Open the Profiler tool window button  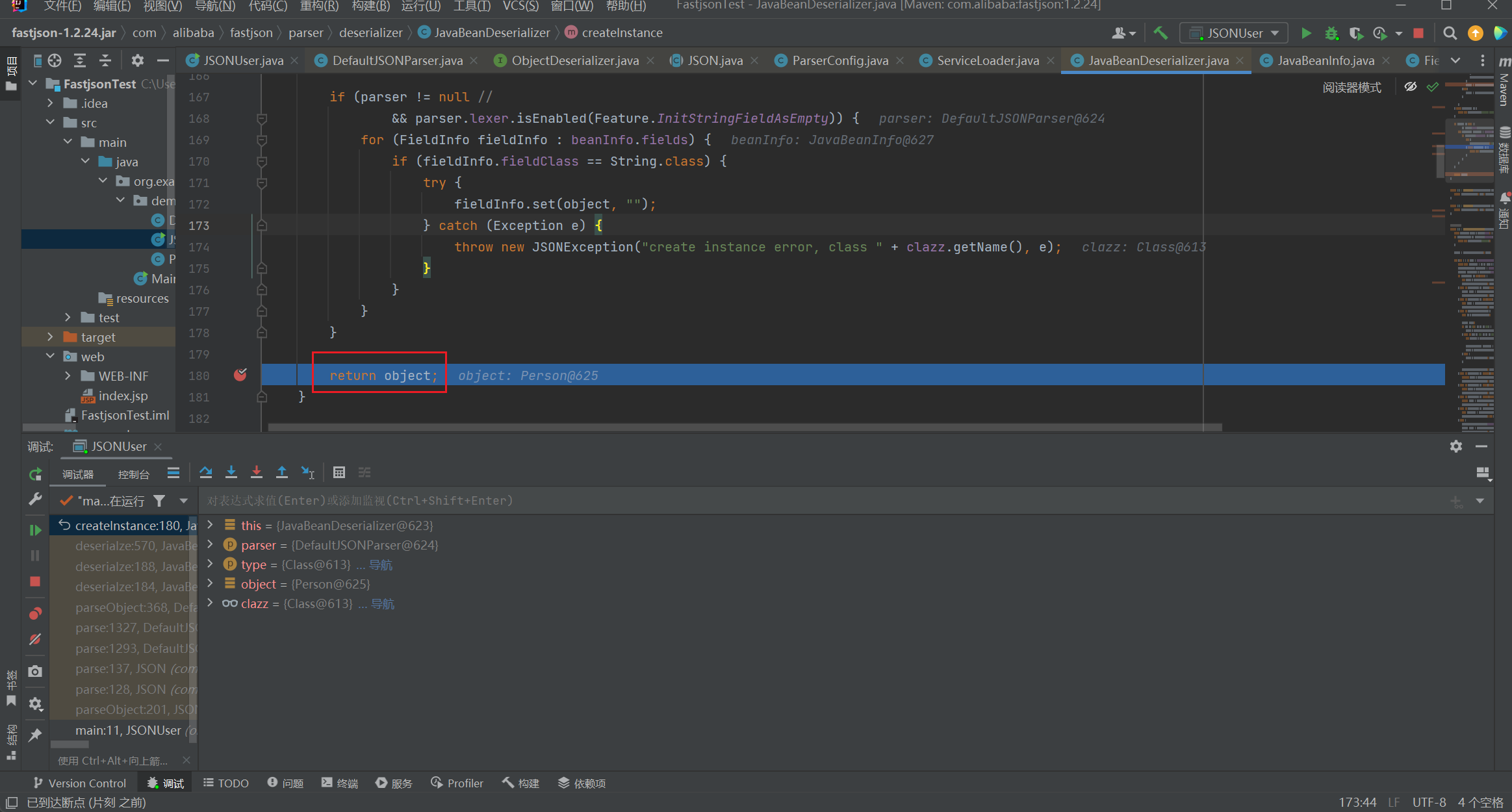457,783
